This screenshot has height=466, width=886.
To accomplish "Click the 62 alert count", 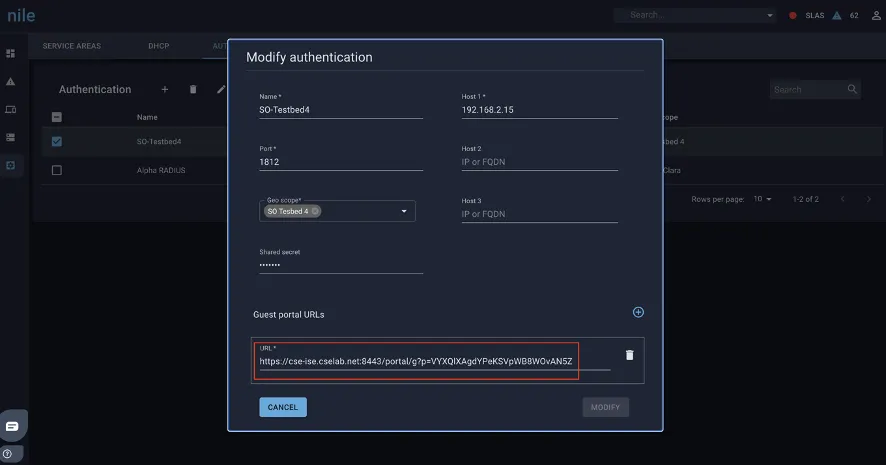I will [x=854, y=15].
